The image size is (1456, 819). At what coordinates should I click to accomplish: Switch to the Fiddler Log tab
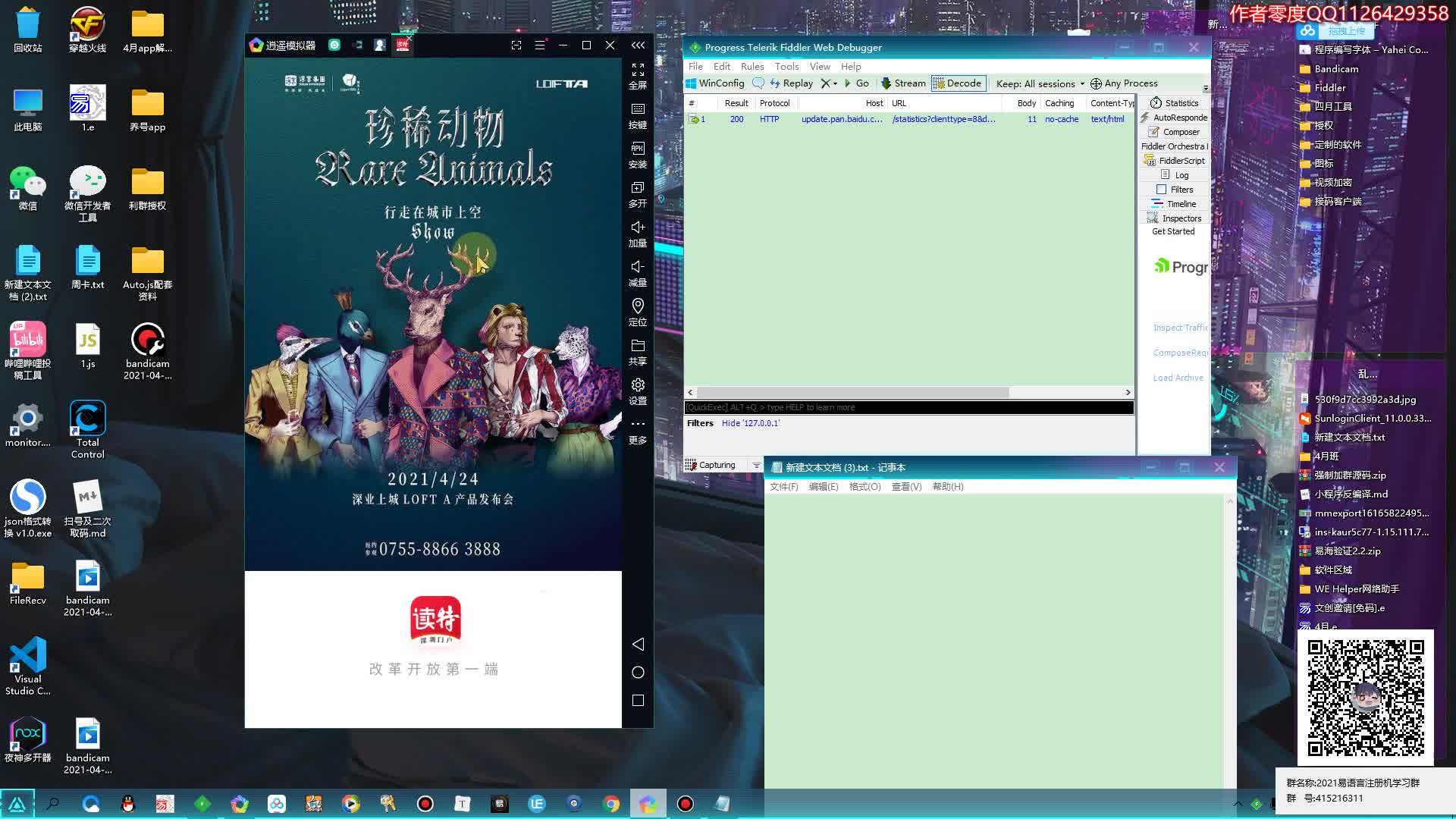tap(1175, 175)
